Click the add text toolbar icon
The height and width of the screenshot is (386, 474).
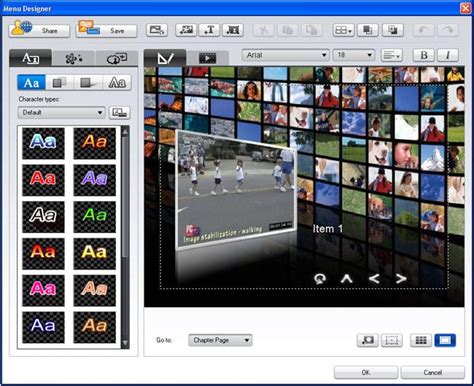pos(209,30)
